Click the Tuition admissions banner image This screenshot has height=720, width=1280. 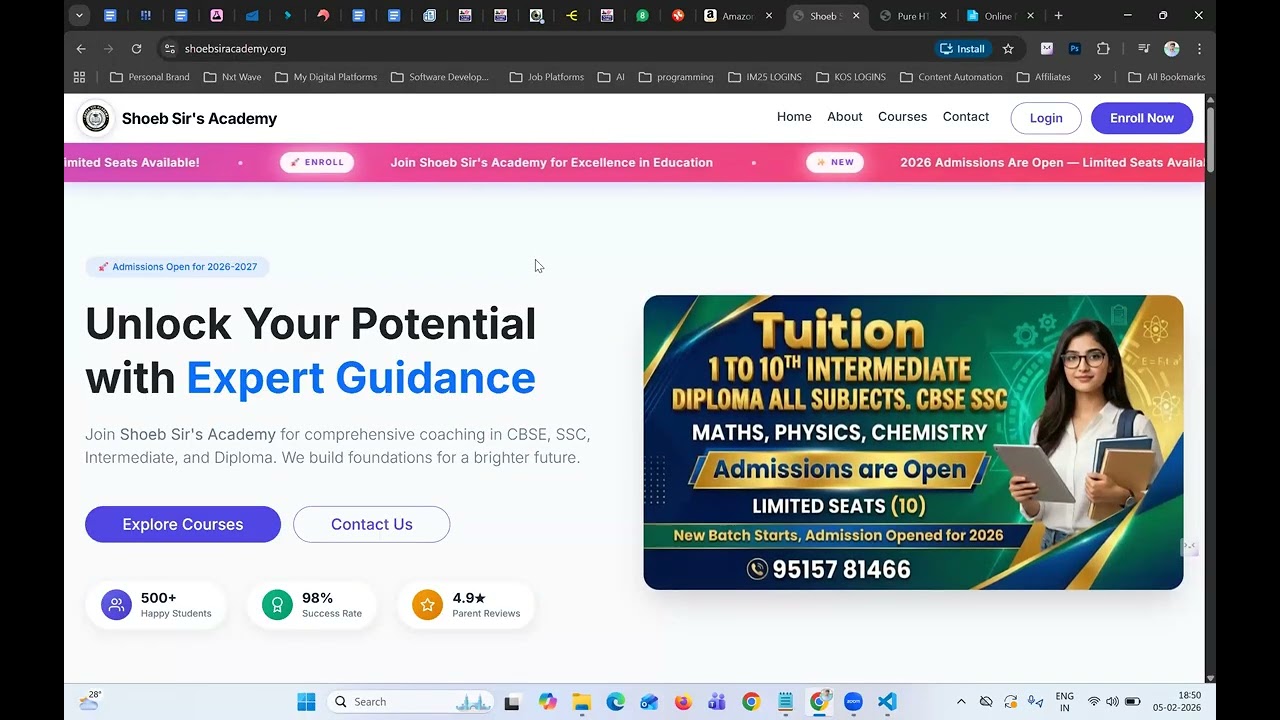913,442
